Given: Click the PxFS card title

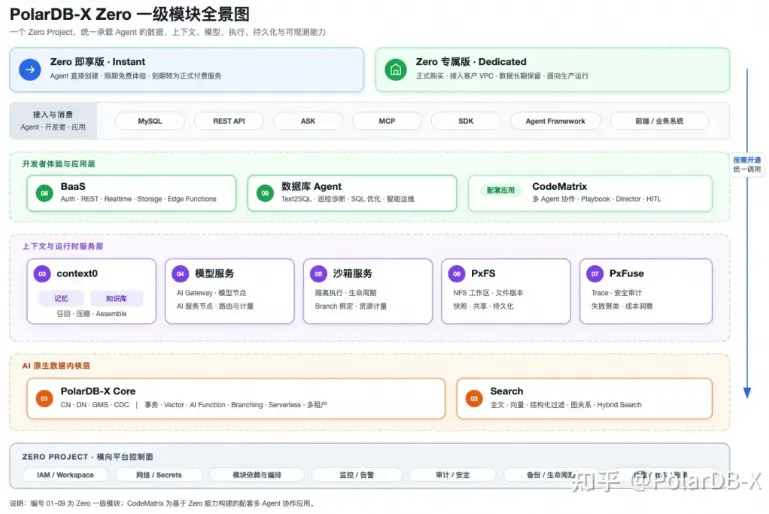Looking at the screenshot, I should [x=483, y=273].
